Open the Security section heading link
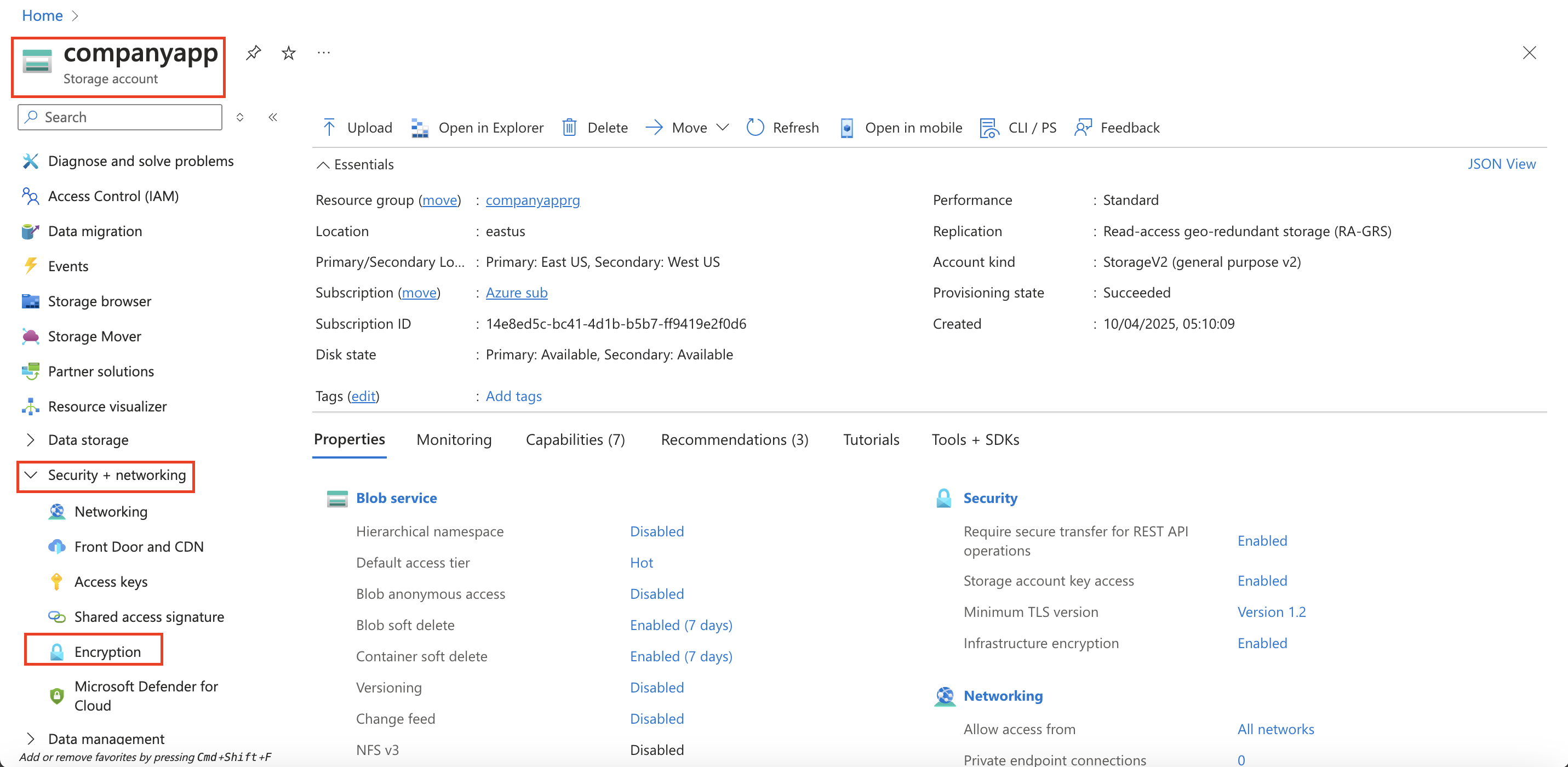 pos(990,498)
